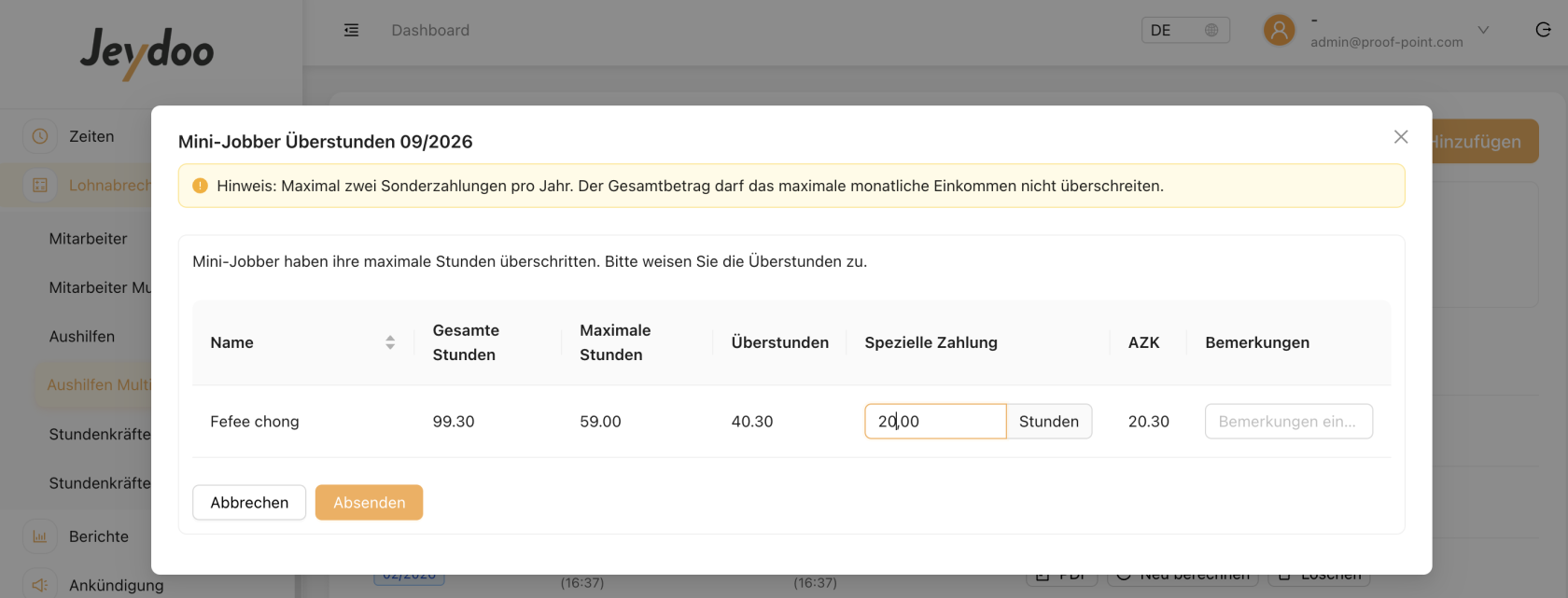This screenshot has width=1568, height=598.
Task: Sort table by Name column arrows
Action: 390,342
